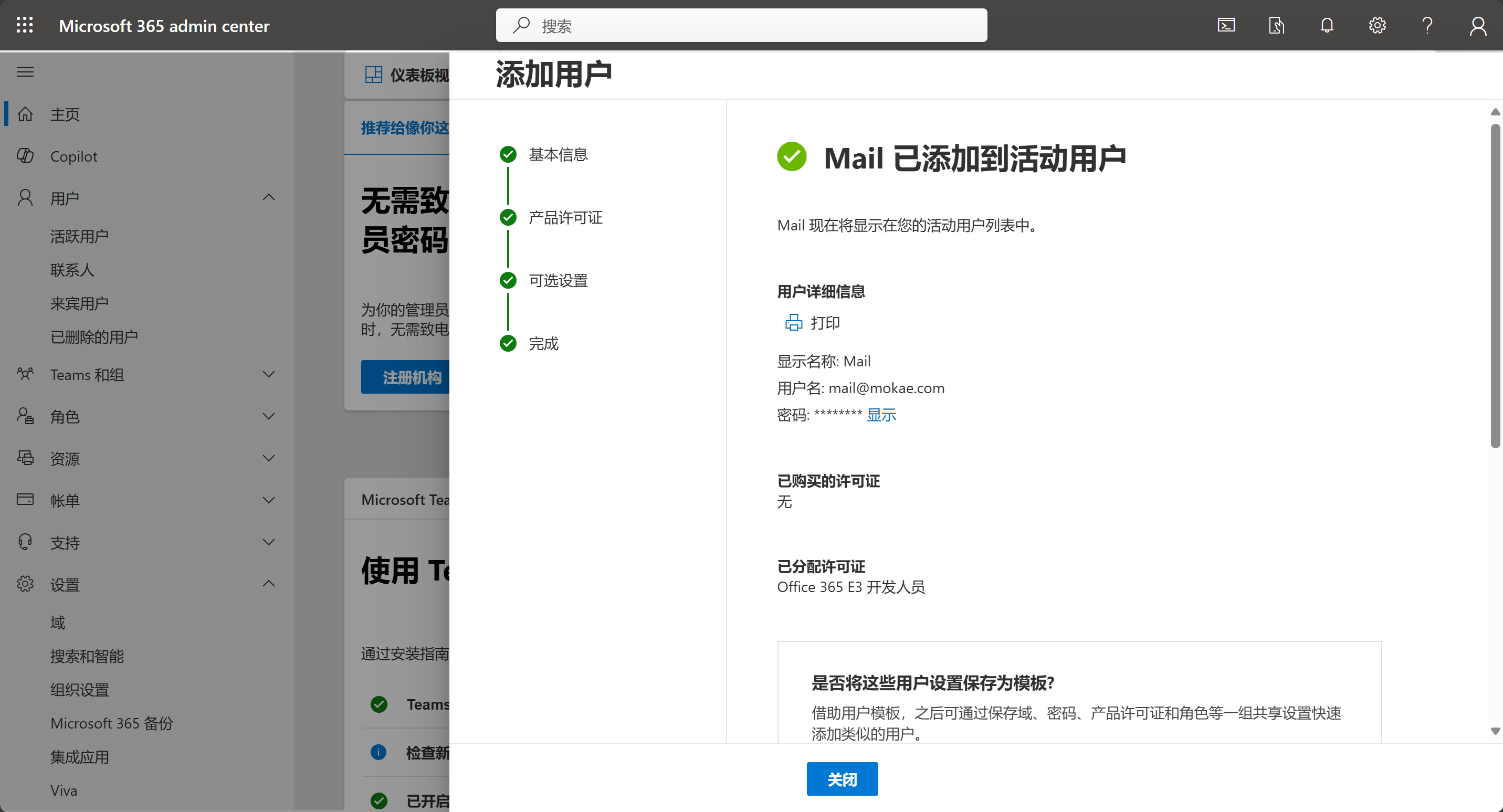The width and height of the screenshot is (1503, 812).
Task: Collapse the 用户 section chevron
Action: tap(268, 197)
